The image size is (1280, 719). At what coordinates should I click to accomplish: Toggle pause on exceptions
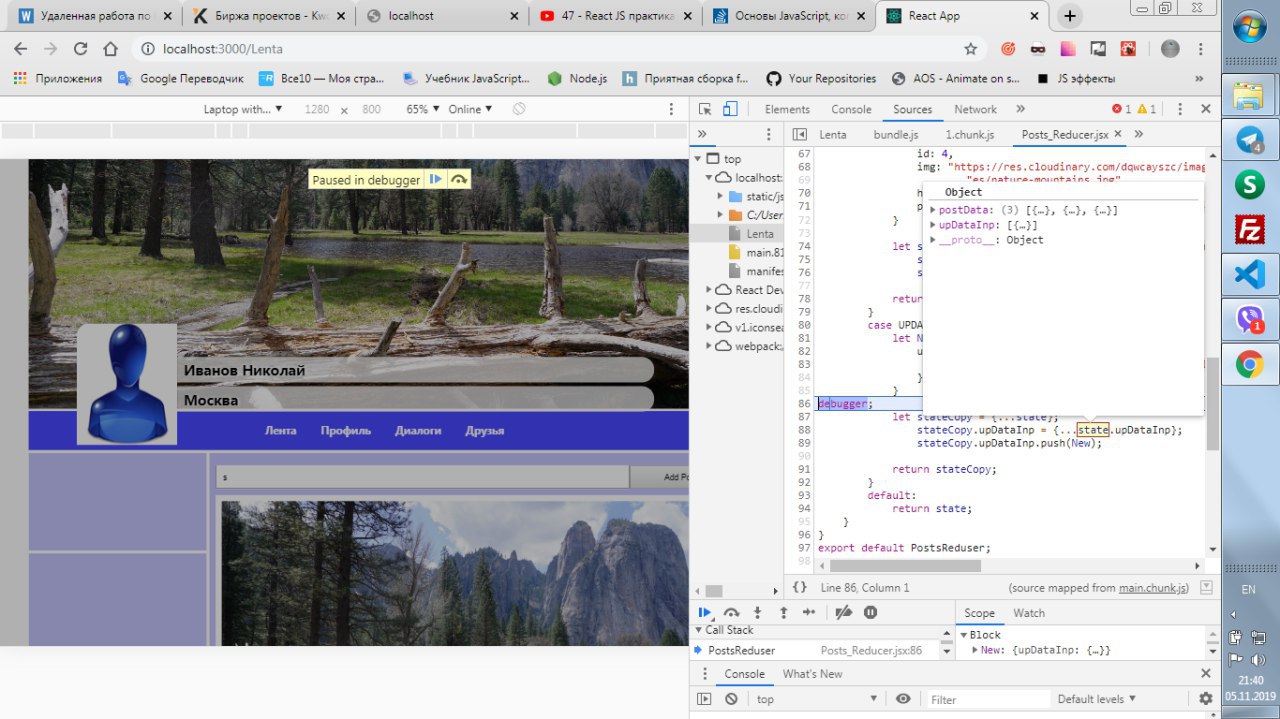pyautogui.click(x=870, y=613)
